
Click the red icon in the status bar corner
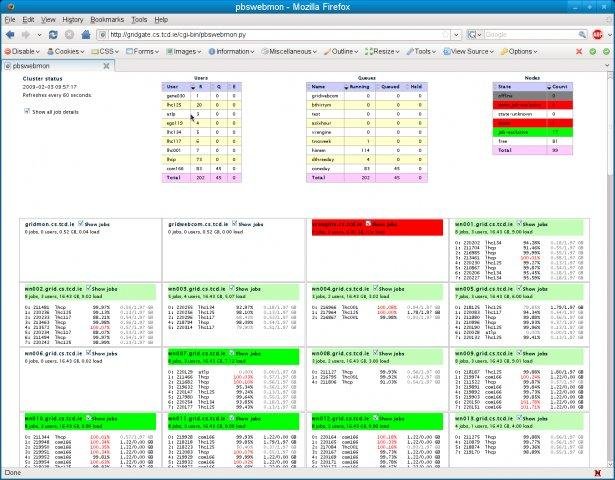click(598, 473)
